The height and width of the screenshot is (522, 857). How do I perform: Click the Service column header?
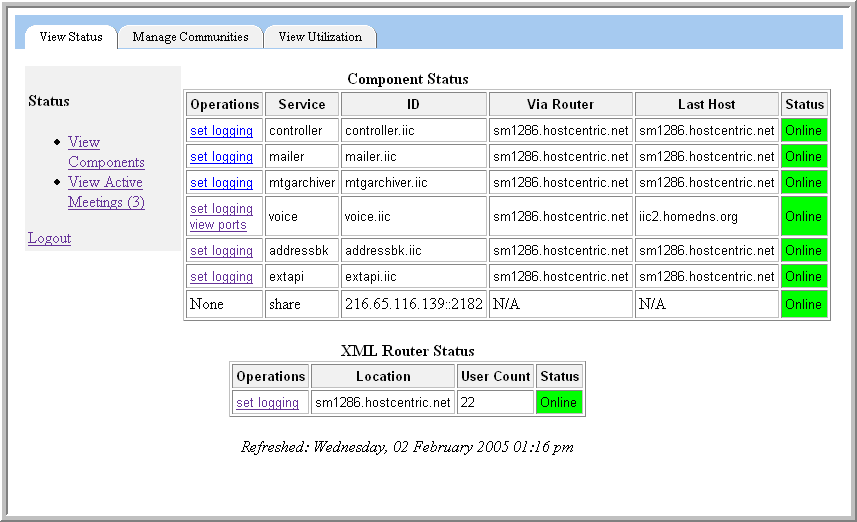[x=302, y=104]
